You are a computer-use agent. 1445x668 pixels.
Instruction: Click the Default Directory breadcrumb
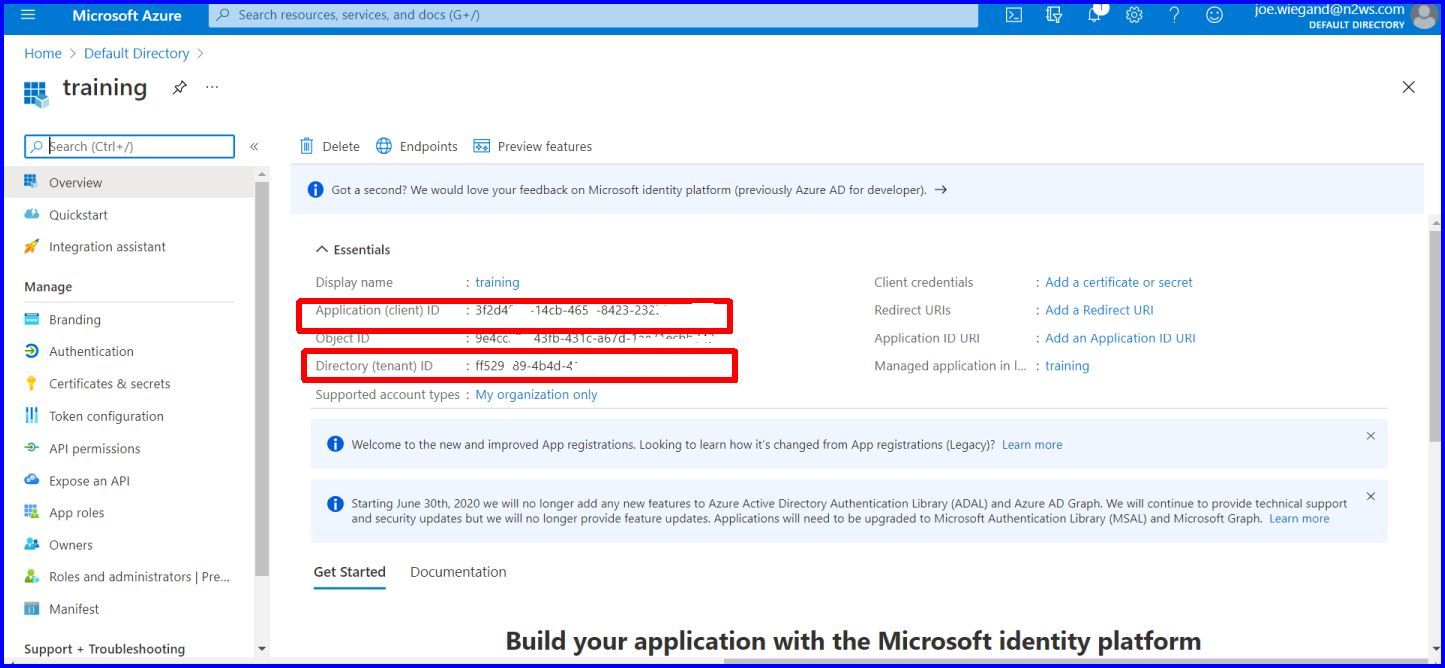click(136, 53)
